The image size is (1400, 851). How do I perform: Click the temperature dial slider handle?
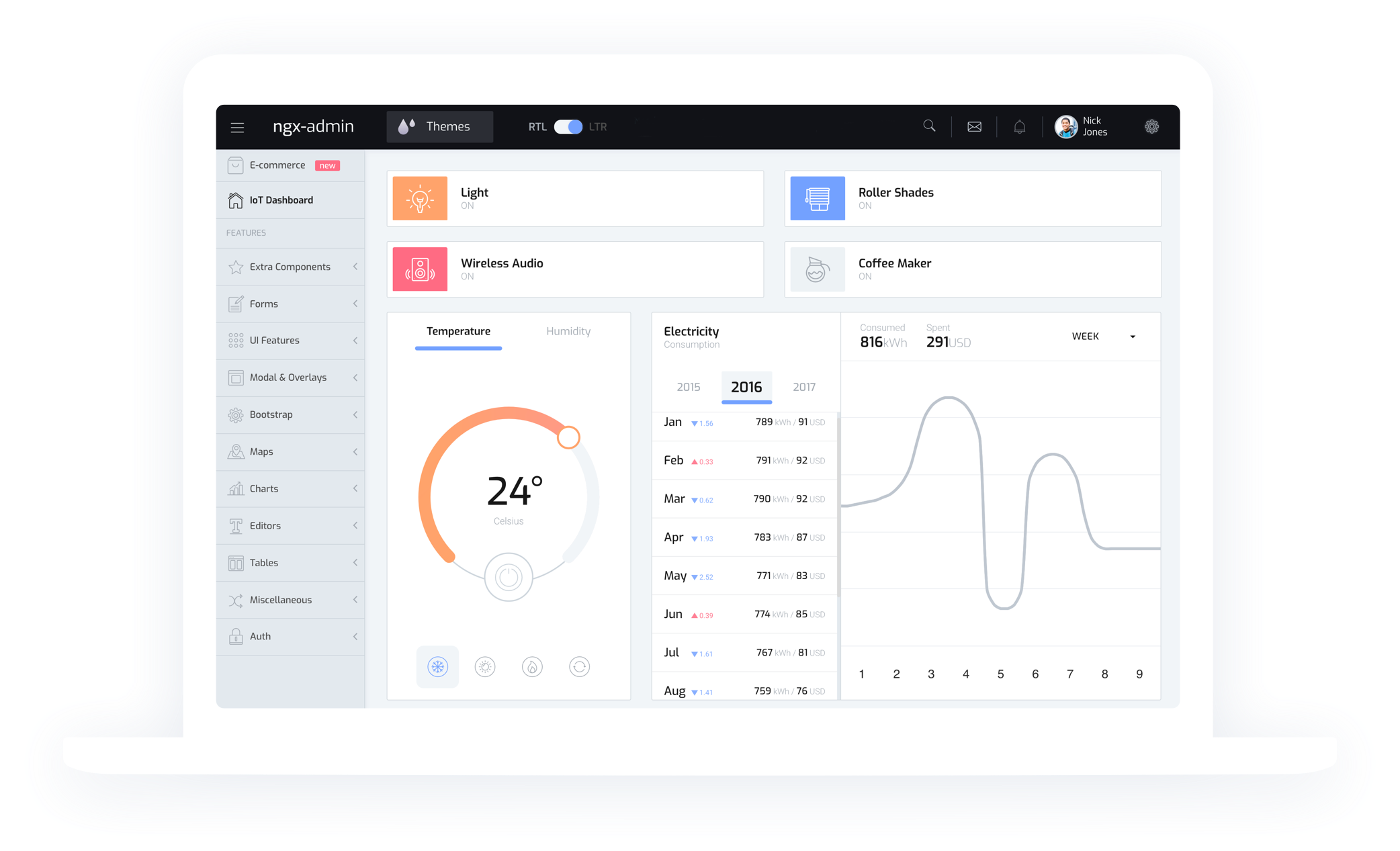(568, 437)
